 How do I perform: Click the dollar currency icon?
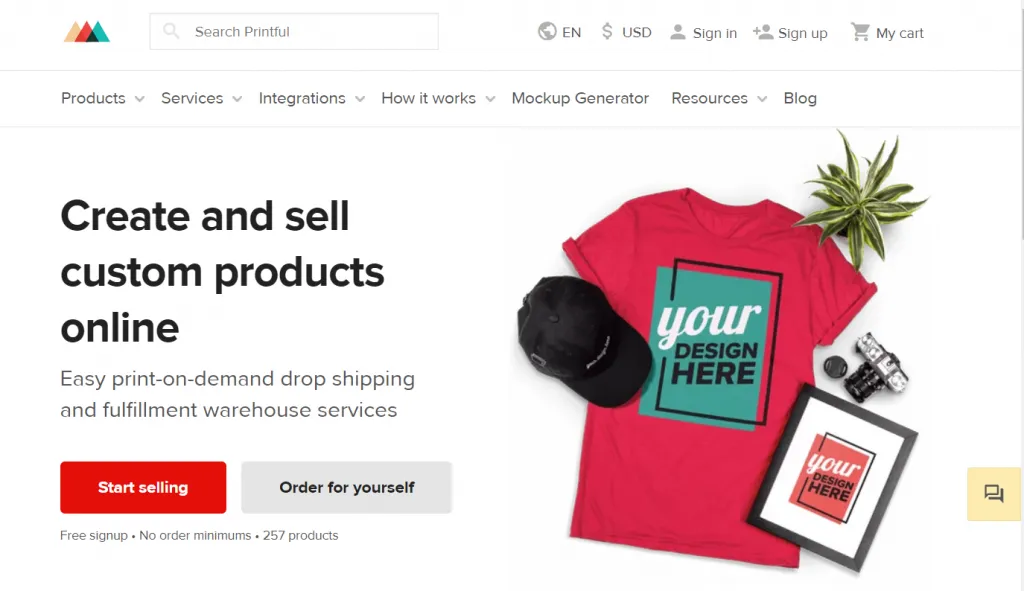coord(607,31)
